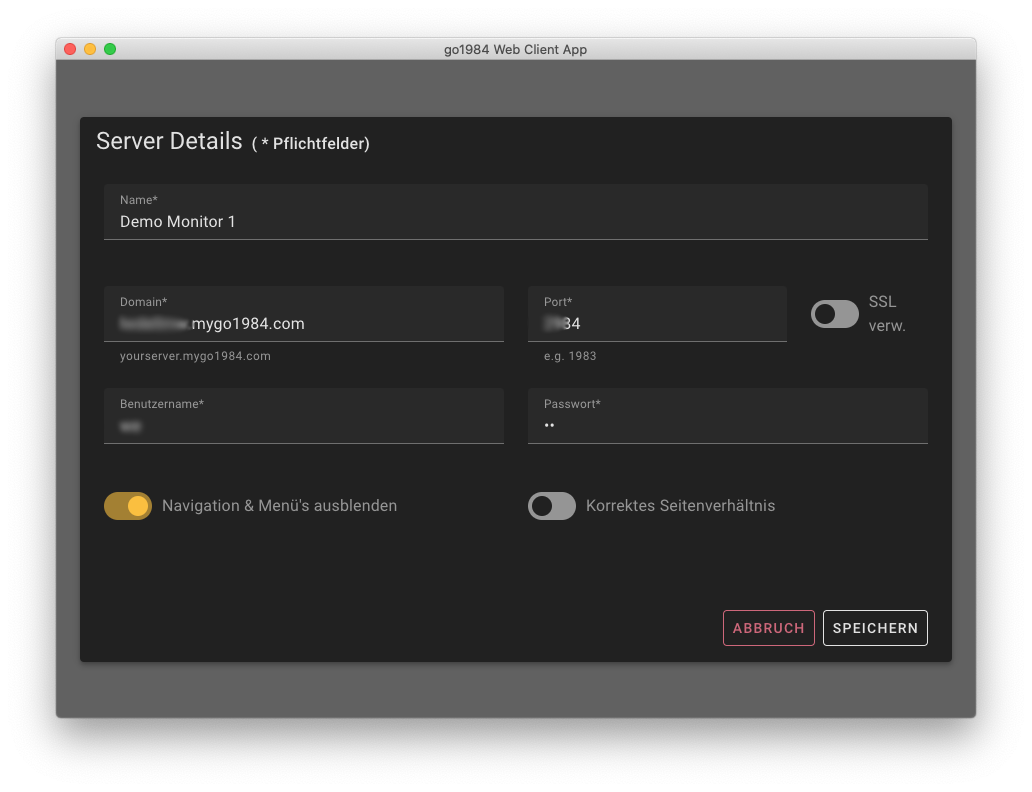This screenshot has width=1032, height=792.
Task: Click the e.g. 1983 port hint
Action: coord(570,356)
